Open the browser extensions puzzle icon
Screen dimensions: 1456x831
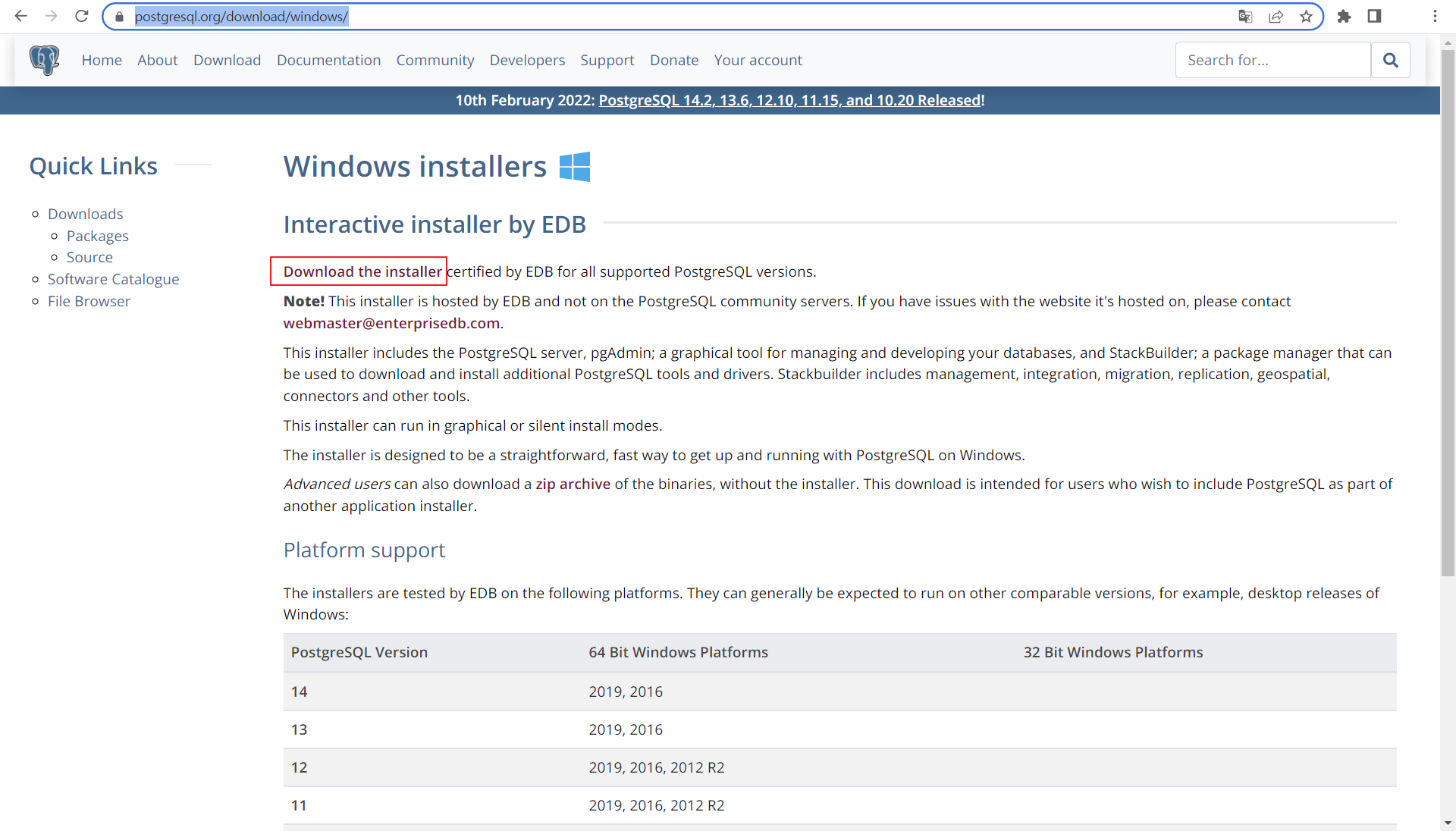tap(1344, 17)
